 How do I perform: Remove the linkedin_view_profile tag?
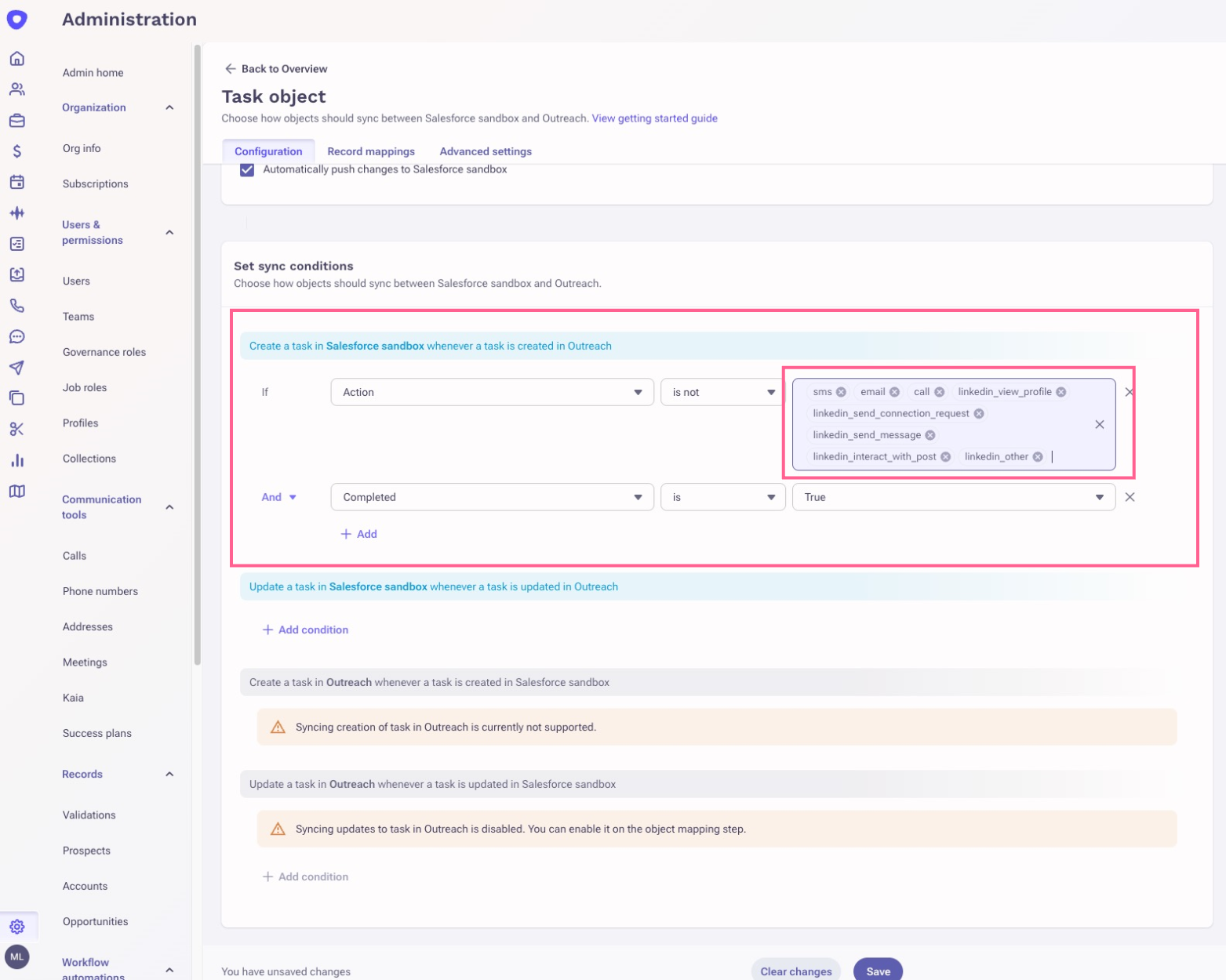[1060, 392]
